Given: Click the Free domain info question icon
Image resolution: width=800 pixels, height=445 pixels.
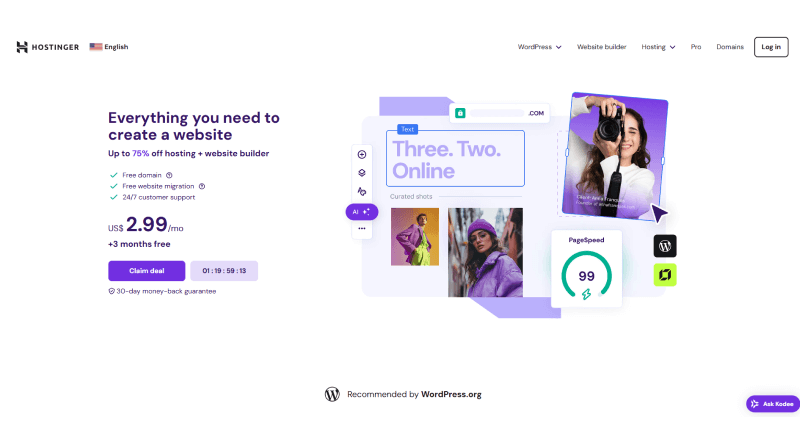Looking at the screenshot, I should coord(169,175).
